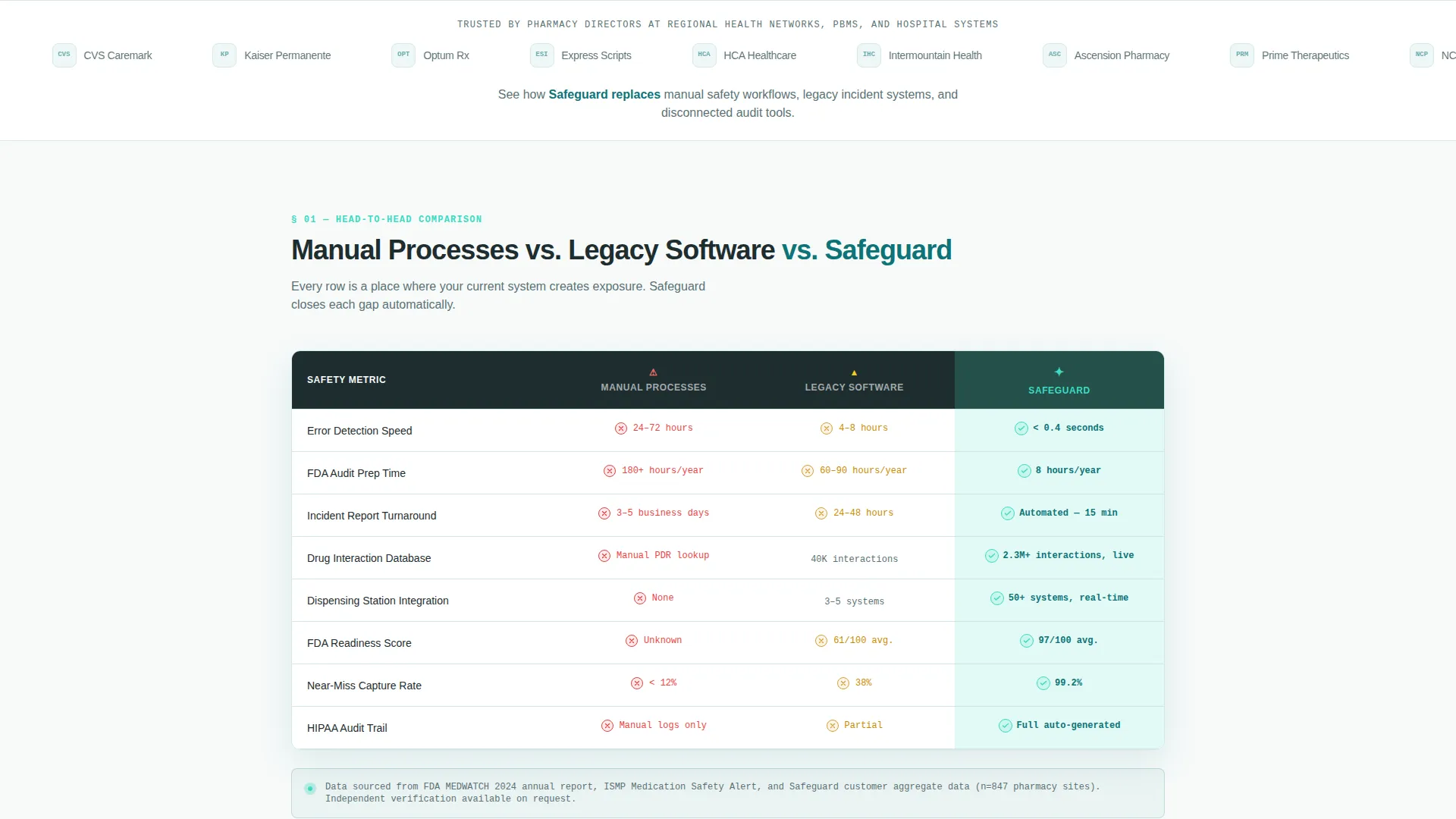
Task: Click green check beside 99.2%
Action: [1043, 683]
